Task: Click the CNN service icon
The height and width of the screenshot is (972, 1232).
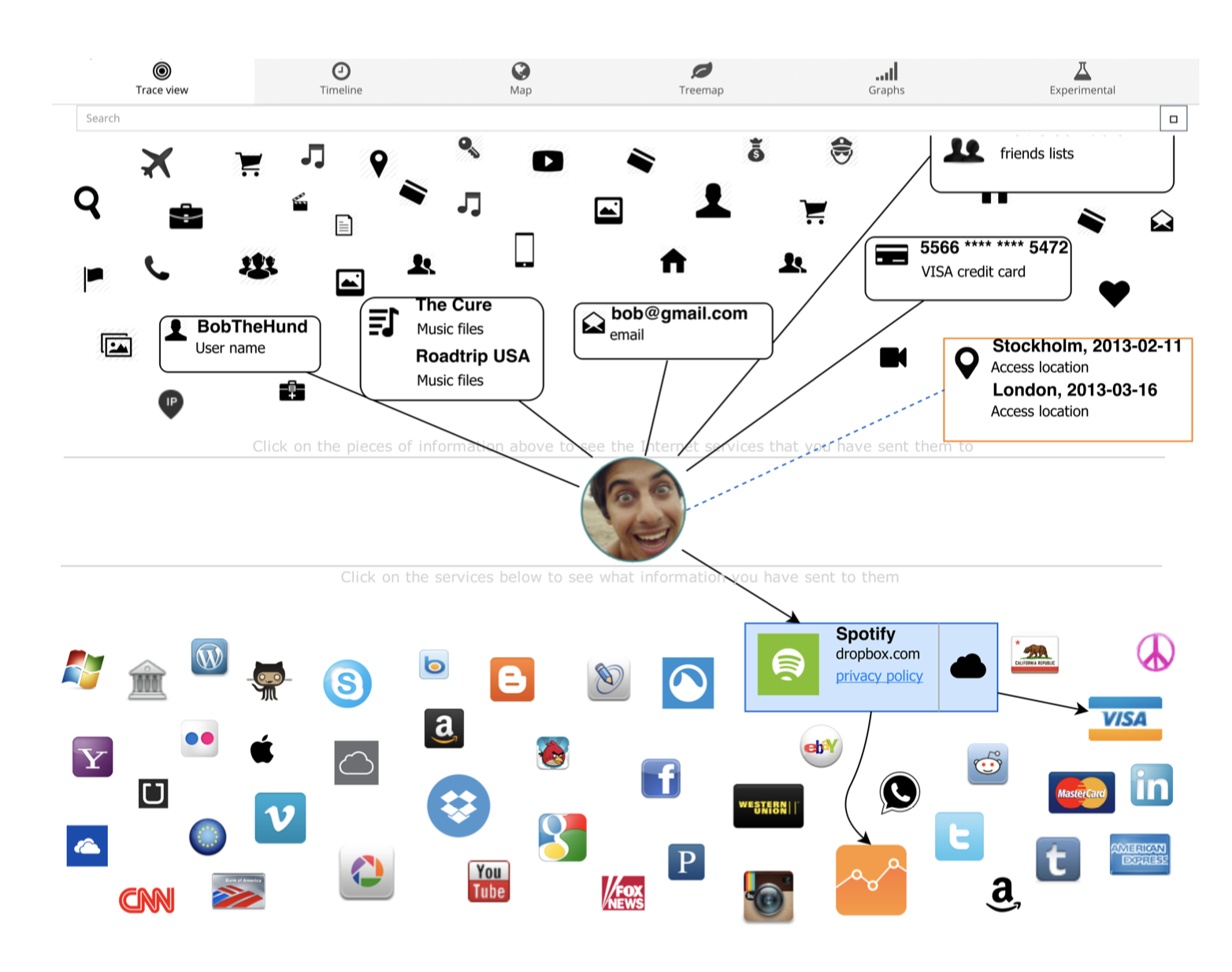Action: pyautogui.click(x=147, y=900)
